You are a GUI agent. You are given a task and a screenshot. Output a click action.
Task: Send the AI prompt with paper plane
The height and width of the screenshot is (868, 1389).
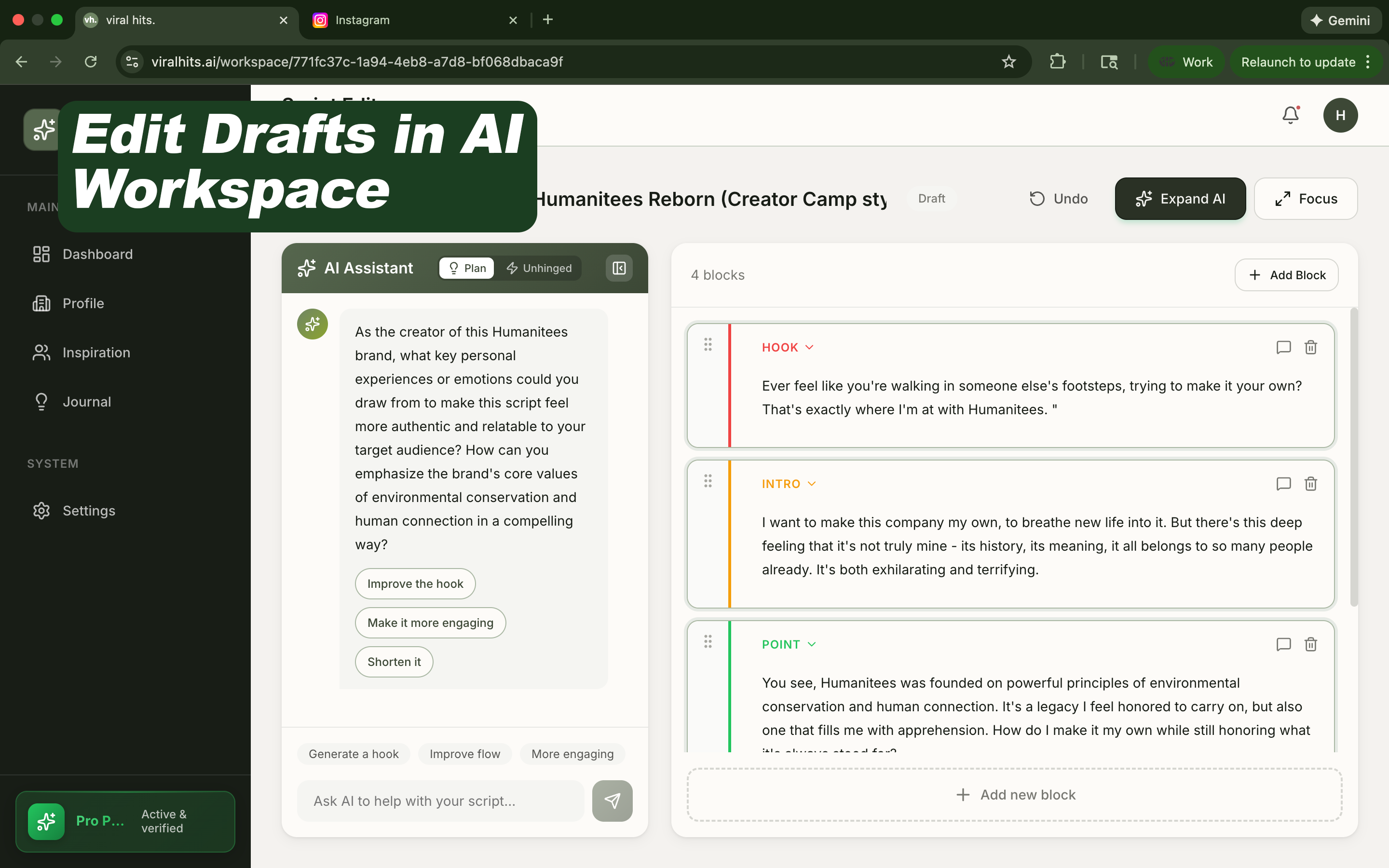[612, 800]
